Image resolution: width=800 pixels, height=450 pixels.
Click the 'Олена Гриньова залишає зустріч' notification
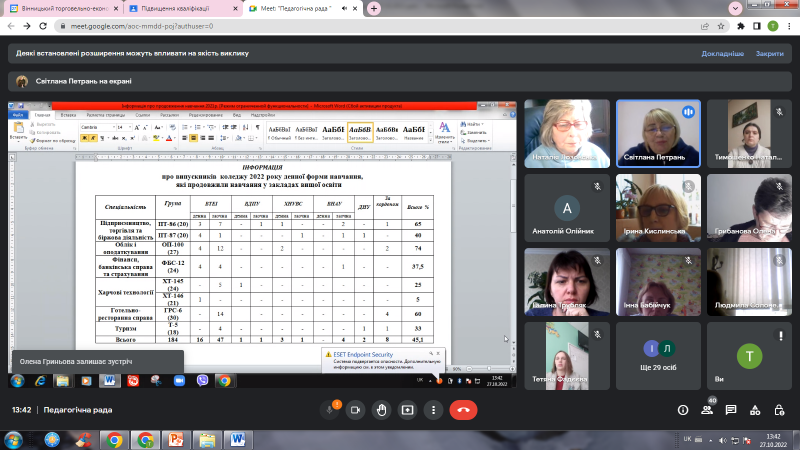point(97,361)
